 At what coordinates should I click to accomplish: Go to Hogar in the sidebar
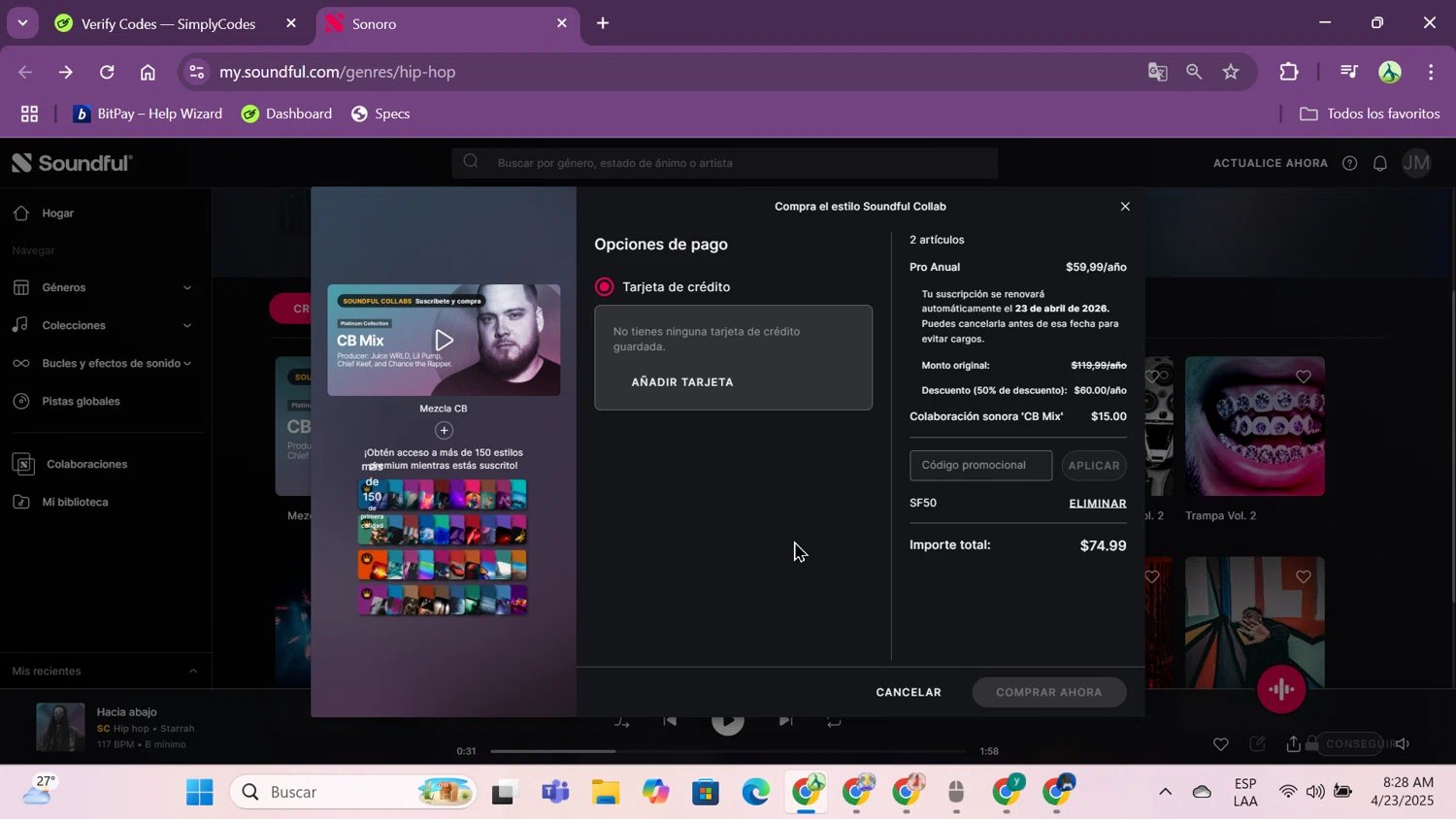pyautogui.click(x=57, y=213)
